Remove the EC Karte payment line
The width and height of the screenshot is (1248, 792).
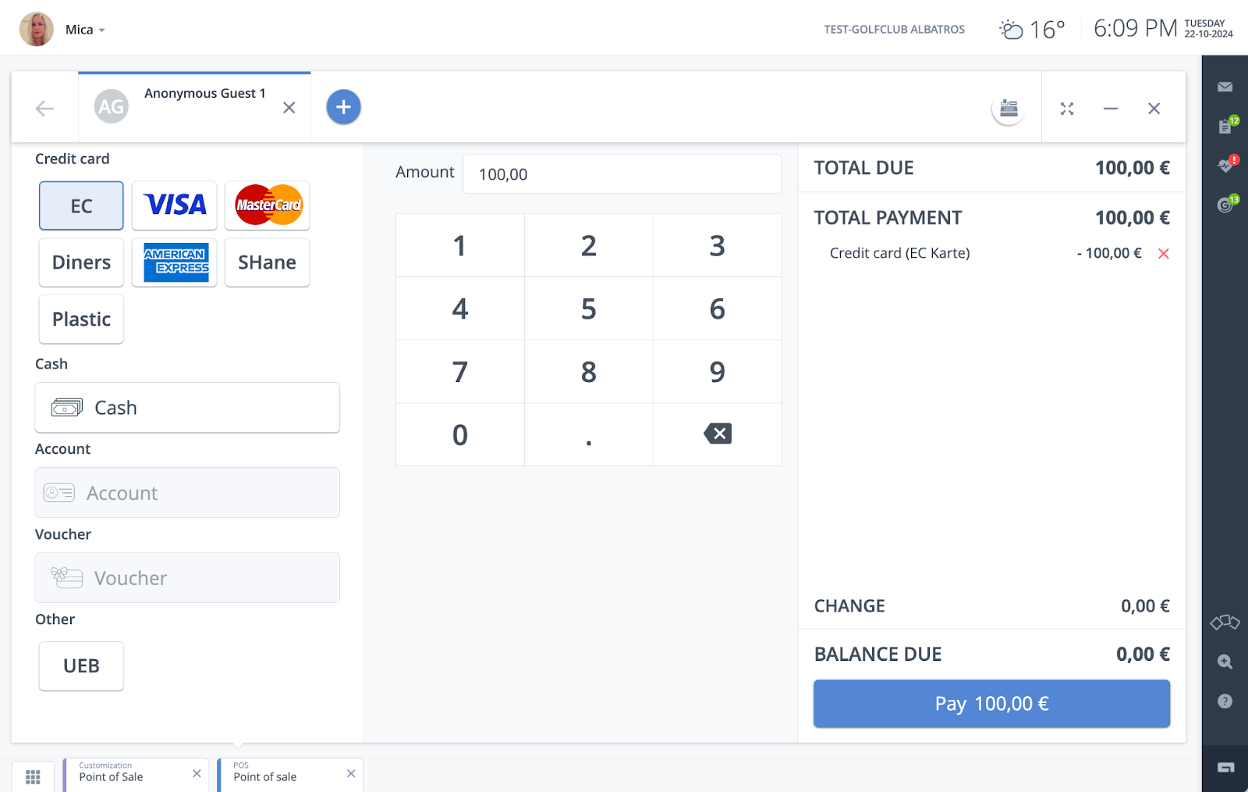1163,254
